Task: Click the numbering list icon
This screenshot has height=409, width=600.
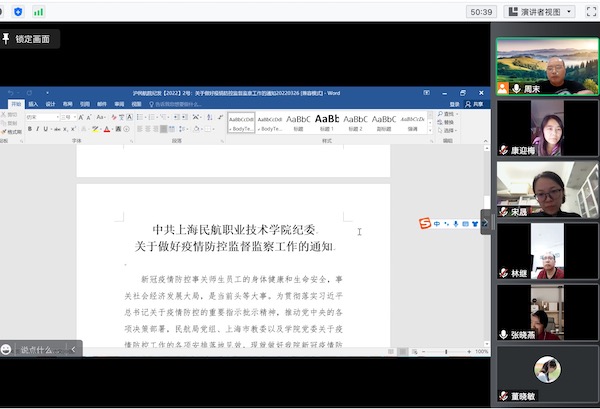Action: 152,117
